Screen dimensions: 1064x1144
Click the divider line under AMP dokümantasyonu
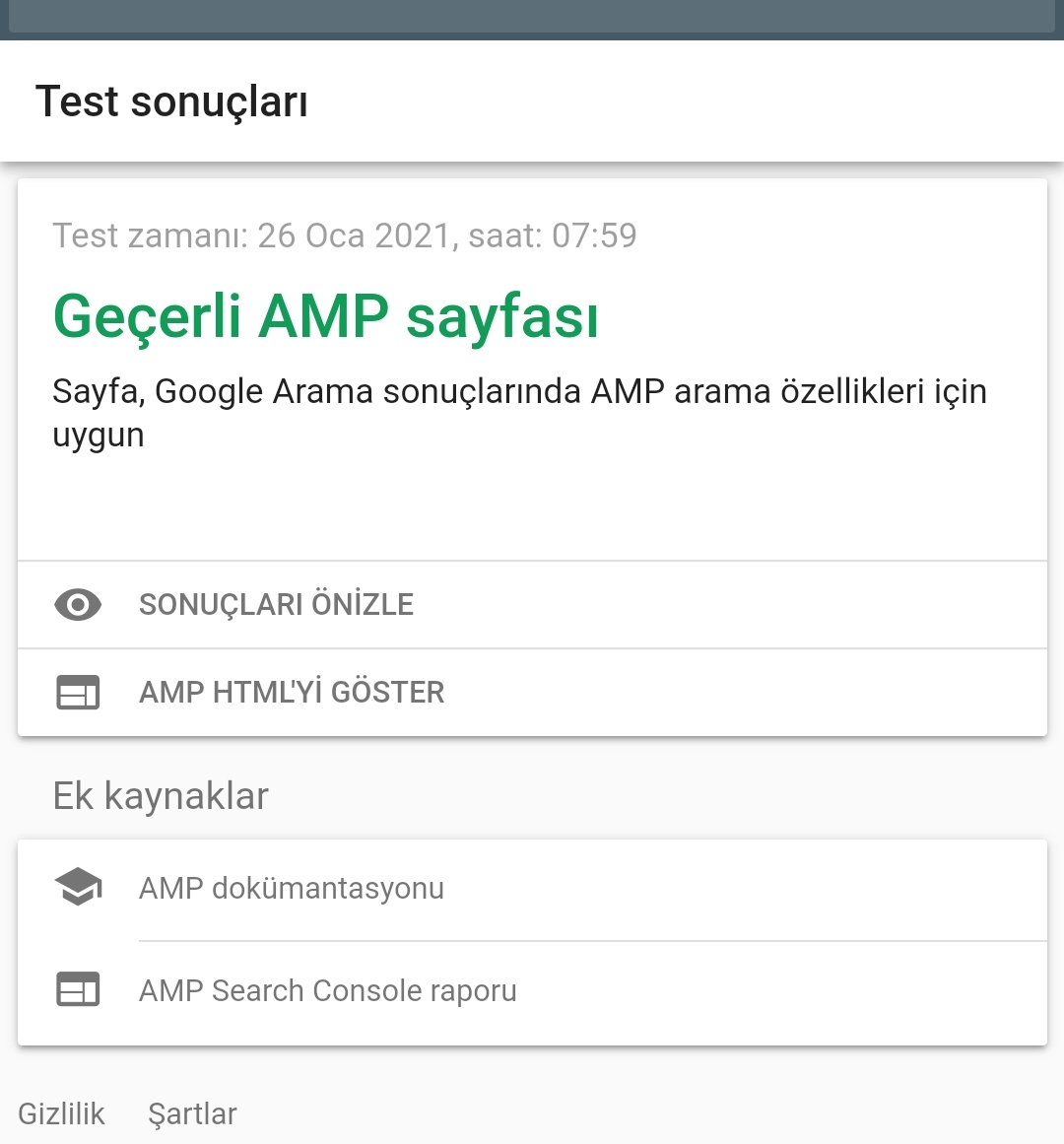click(592, 941)
